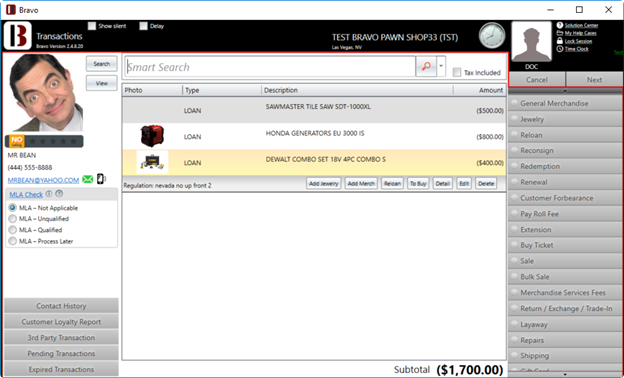This screenshot has width=624, height=378.
Task: Open the Smart Search dropdown arrow
Action: click(x=441, y=66)
